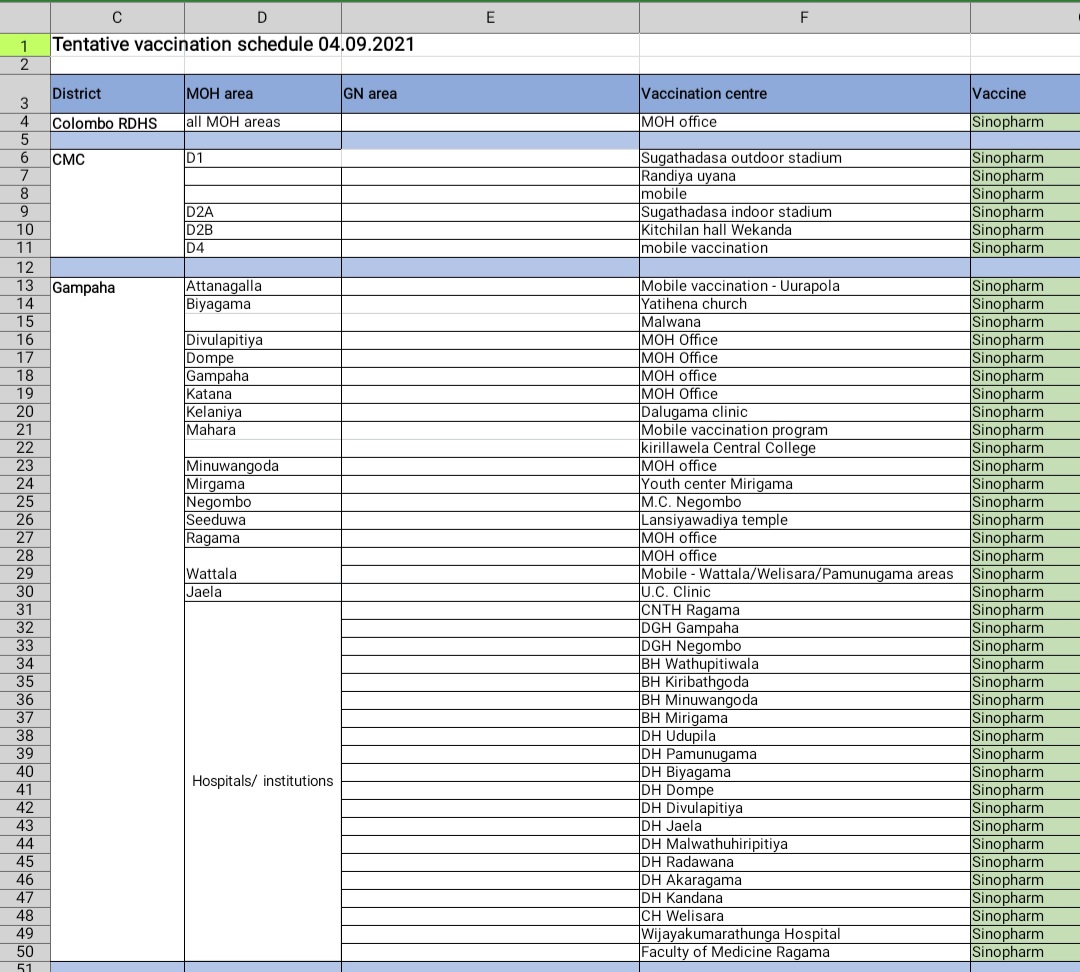Select row 50 header

25,952
